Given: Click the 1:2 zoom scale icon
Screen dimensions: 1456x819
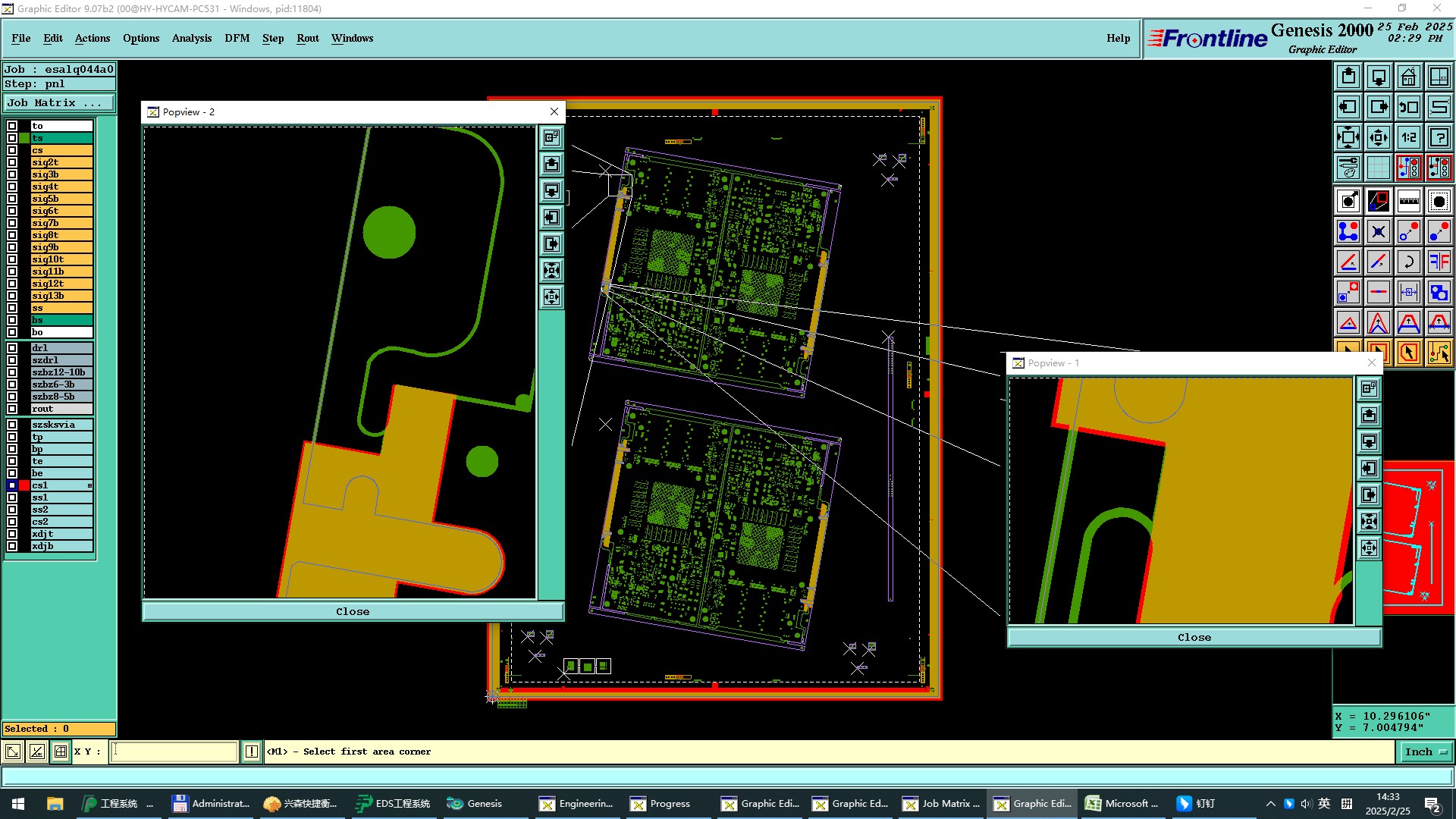Looking at the screenshot, I should point(1408,137).
